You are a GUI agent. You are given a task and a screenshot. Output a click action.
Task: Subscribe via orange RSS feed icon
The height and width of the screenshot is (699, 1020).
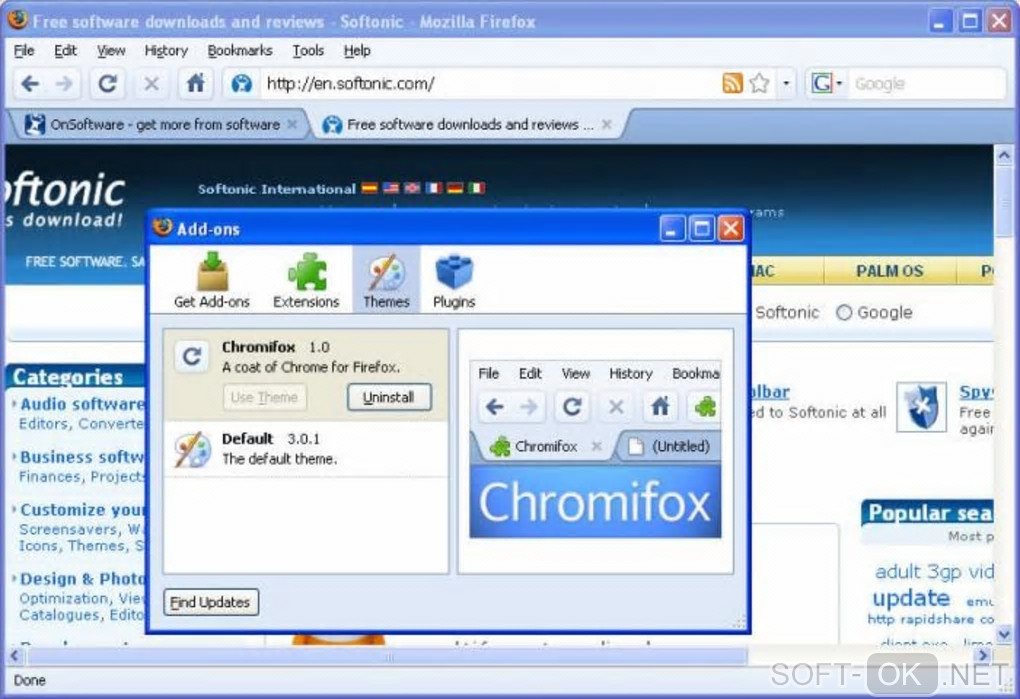click(x=732, y=83)
